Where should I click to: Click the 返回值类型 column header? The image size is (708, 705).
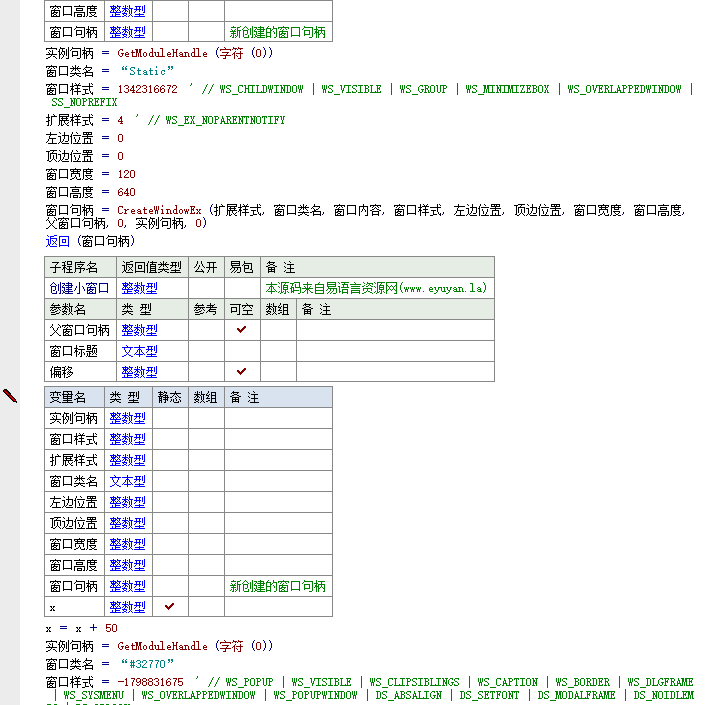click(x=152, y=267)
